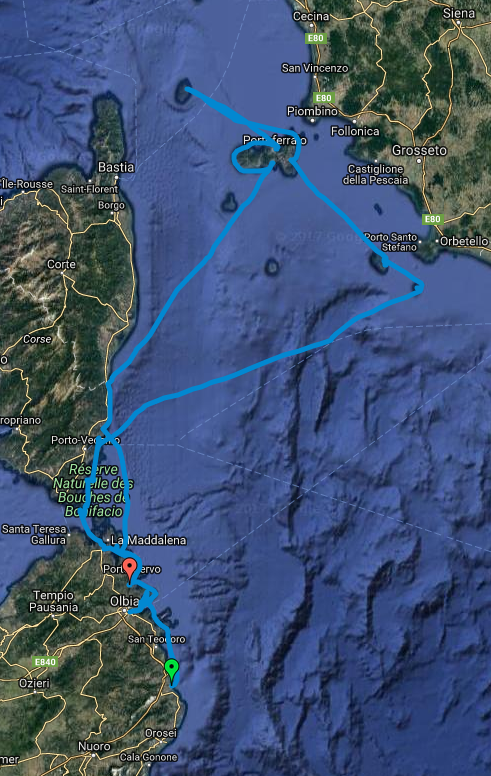Click the E80 road badge near Cecina
Screen dimensions: 491x776
point(315,38)
